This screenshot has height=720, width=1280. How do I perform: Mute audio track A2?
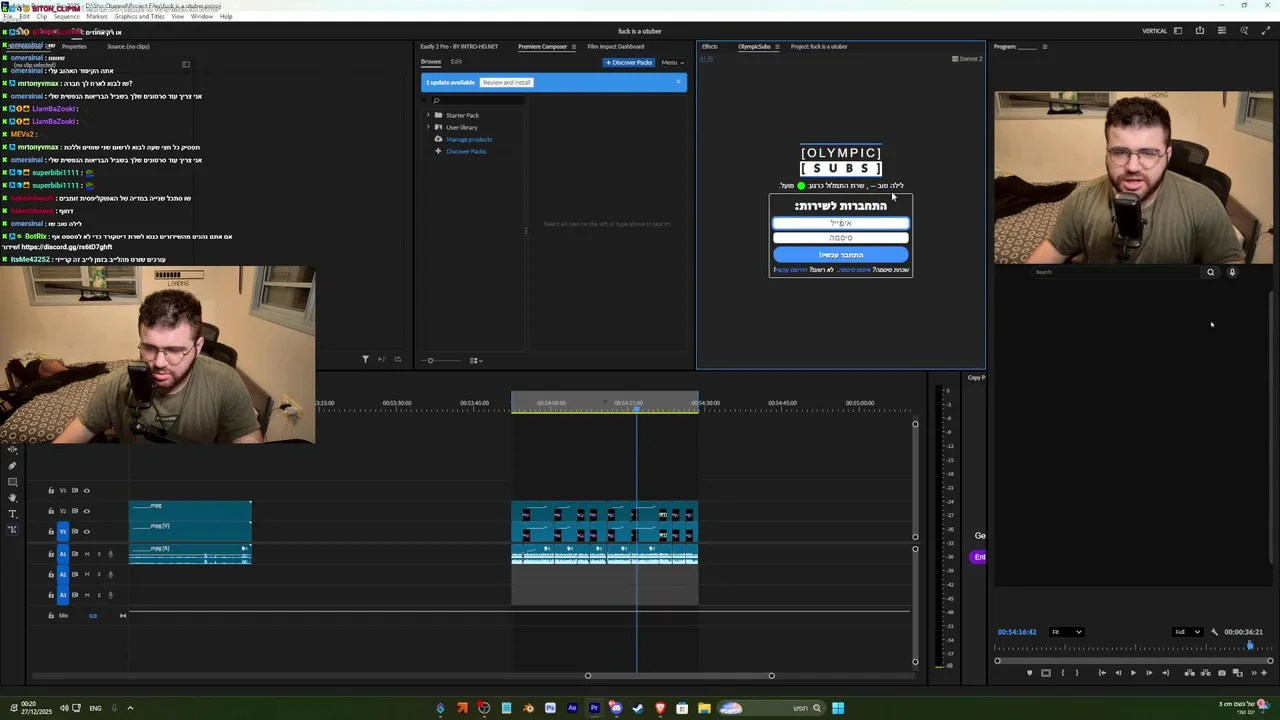[87, 574]
